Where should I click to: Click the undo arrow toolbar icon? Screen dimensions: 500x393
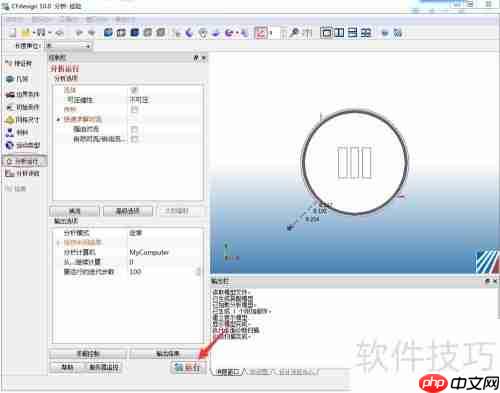[79, 33]
